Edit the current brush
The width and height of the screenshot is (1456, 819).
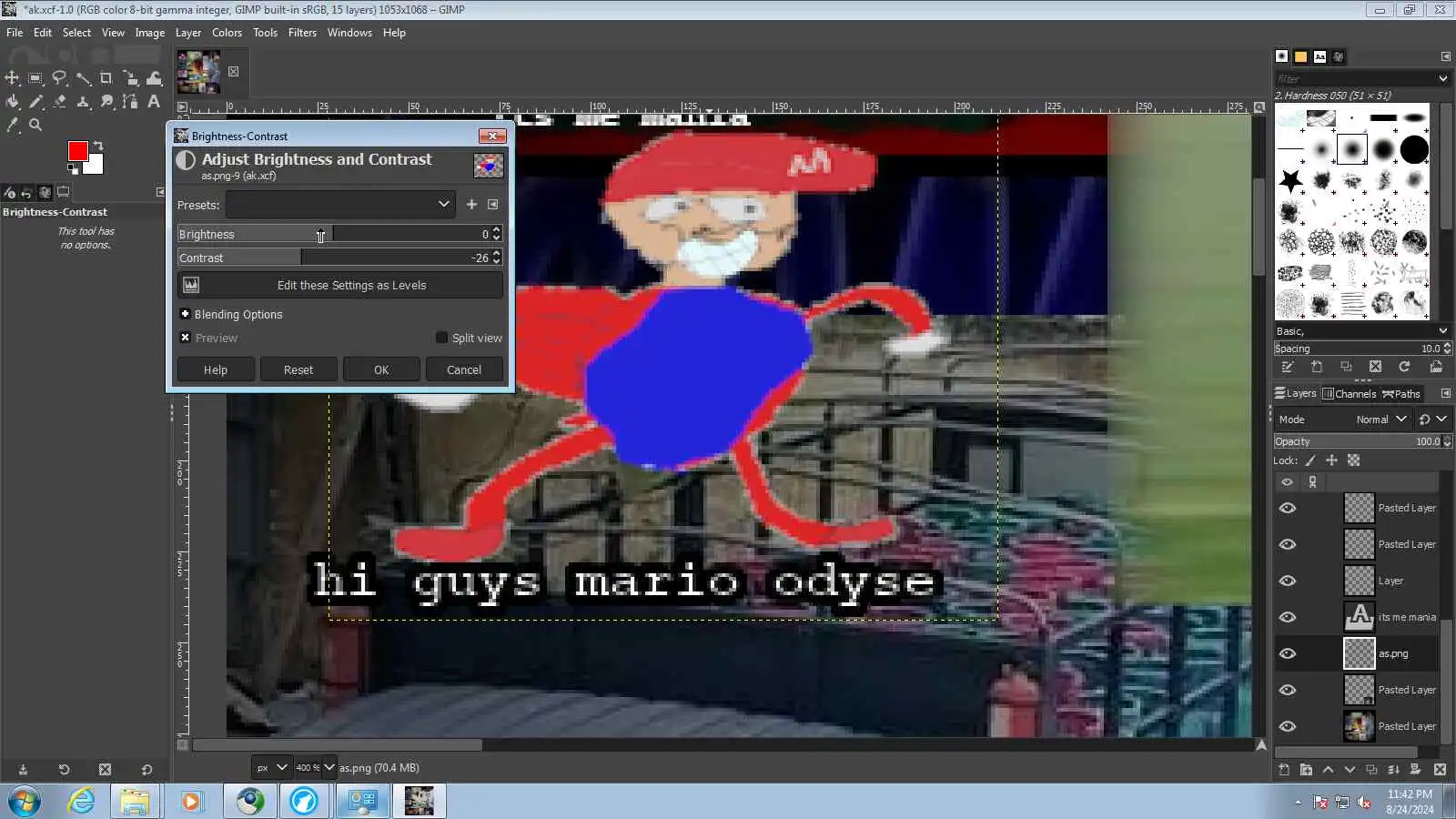pyautogui.click(x=1288, y=367)
